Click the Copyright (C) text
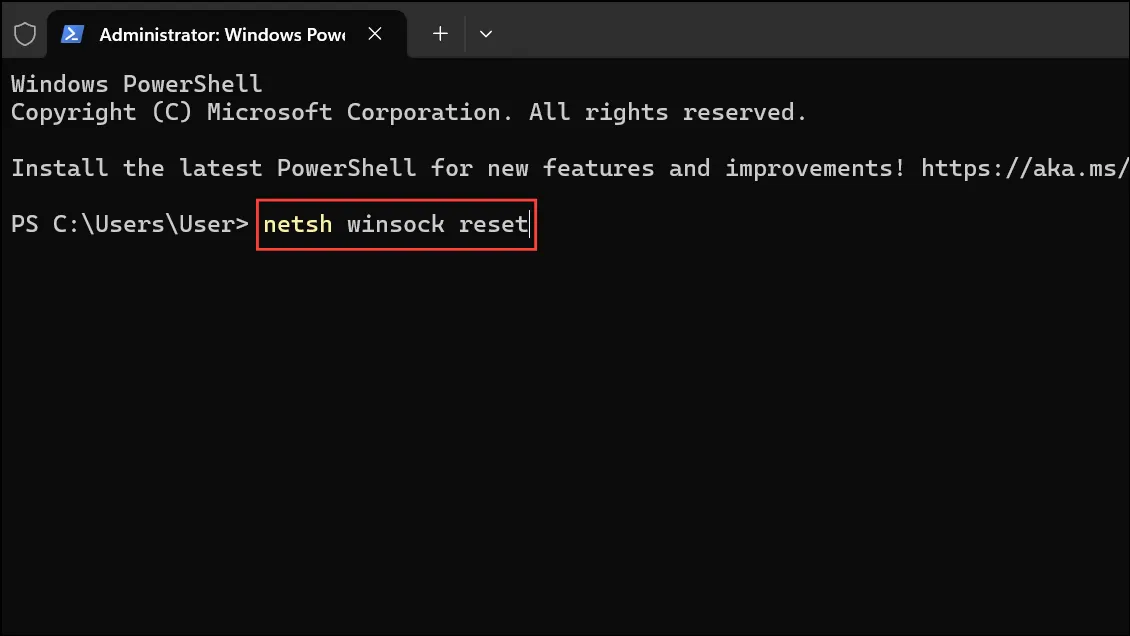Screen dimensions: 1130x636 102,112
